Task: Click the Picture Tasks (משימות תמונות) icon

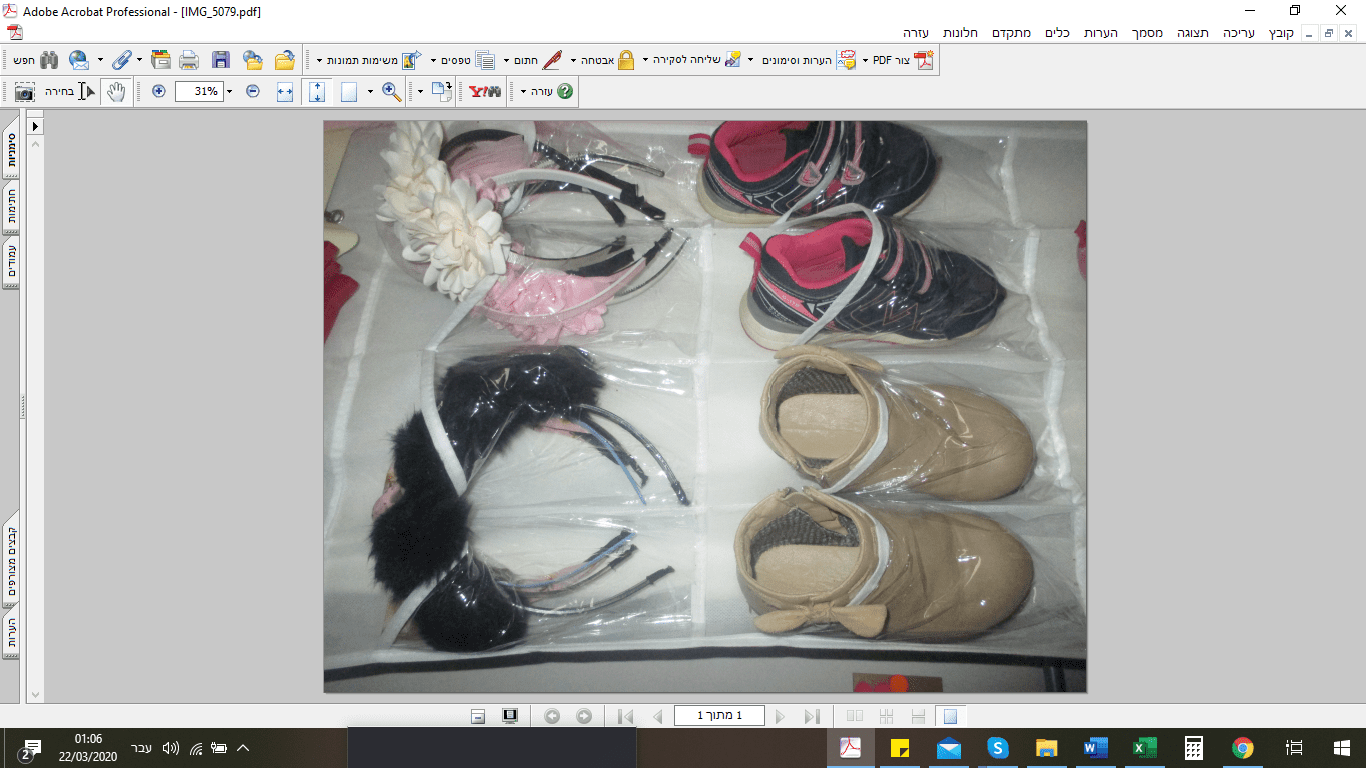Action: [x=412, y=60]
